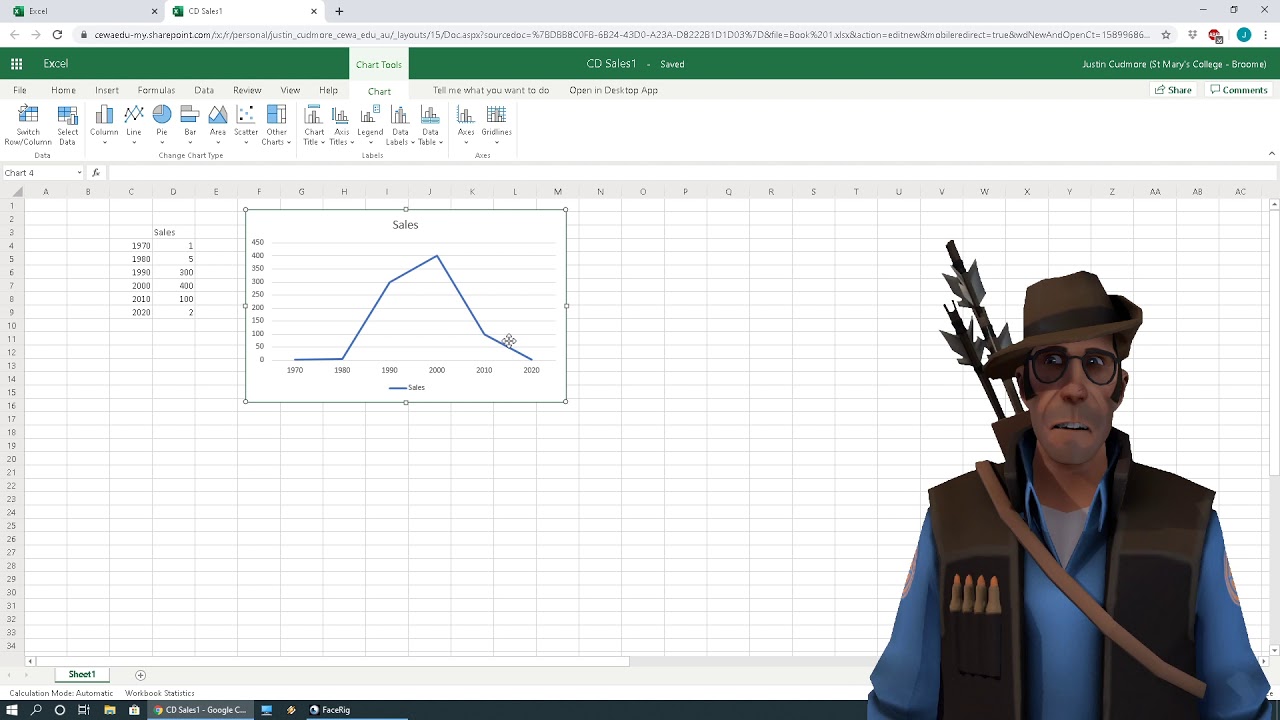Change chart type to Column
1280x720 pixels.
click(104, 126)
